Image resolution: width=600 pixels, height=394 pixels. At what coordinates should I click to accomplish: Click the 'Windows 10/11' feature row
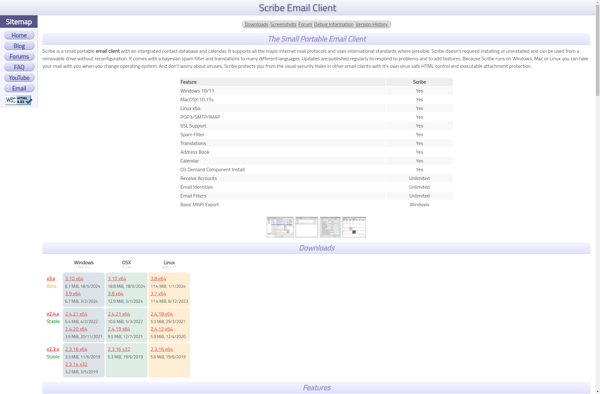[x=316, y=91]
